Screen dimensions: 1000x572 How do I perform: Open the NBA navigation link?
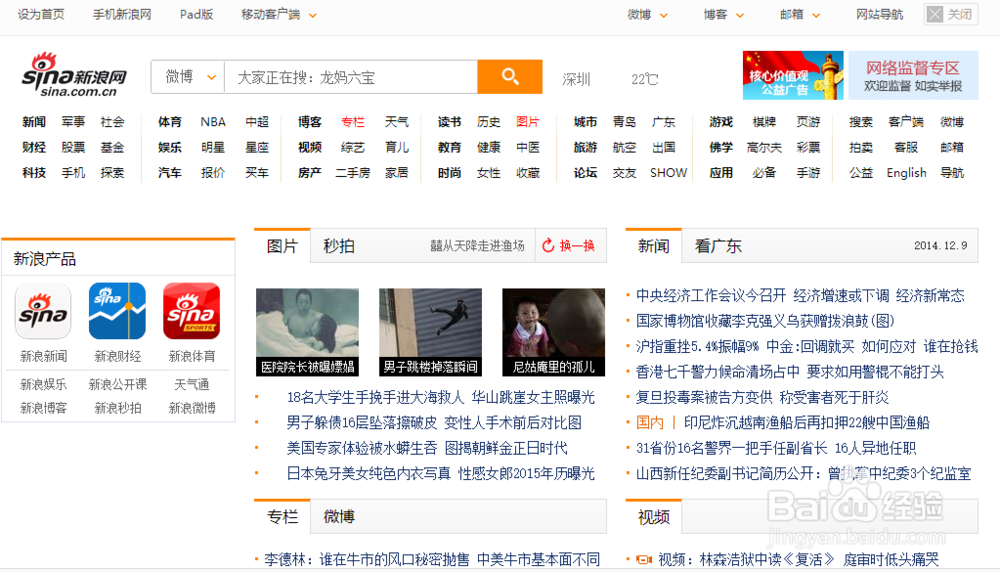(x=213, y=122)
